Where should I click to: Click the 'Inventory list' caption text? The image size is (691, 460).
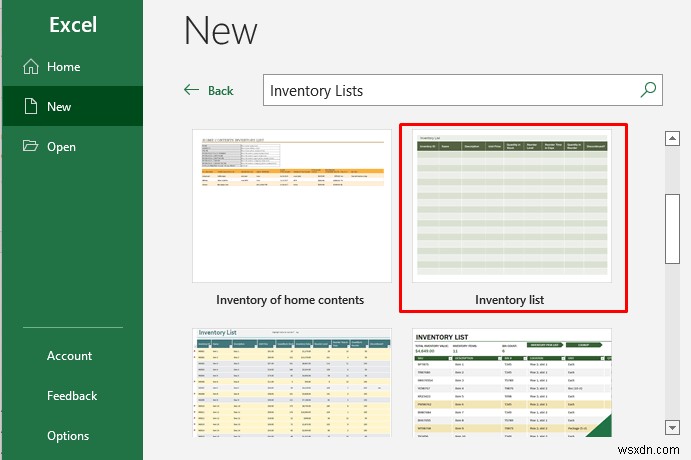coord(509,300)
